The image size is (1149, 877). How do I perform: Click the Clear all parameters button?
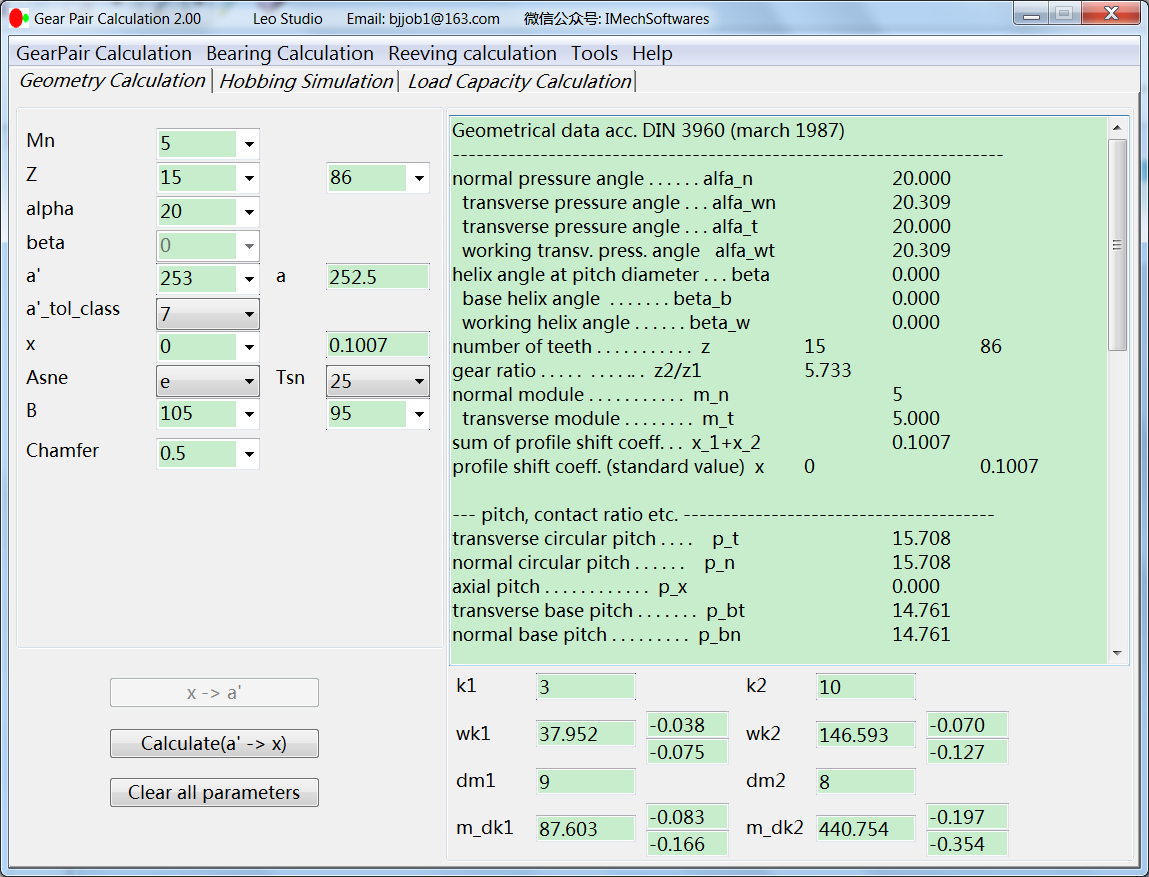214,792
